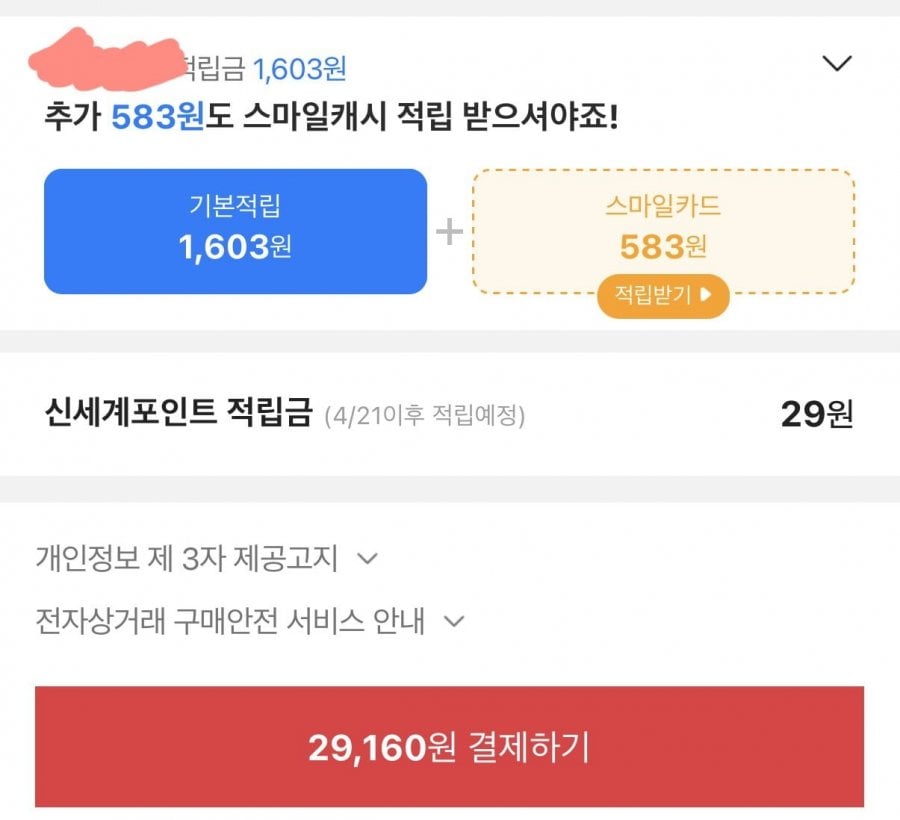Expand 개인정보 제 3자 제공고지 chevron
This screenshot has width=900, height=820.
[367, 558]
